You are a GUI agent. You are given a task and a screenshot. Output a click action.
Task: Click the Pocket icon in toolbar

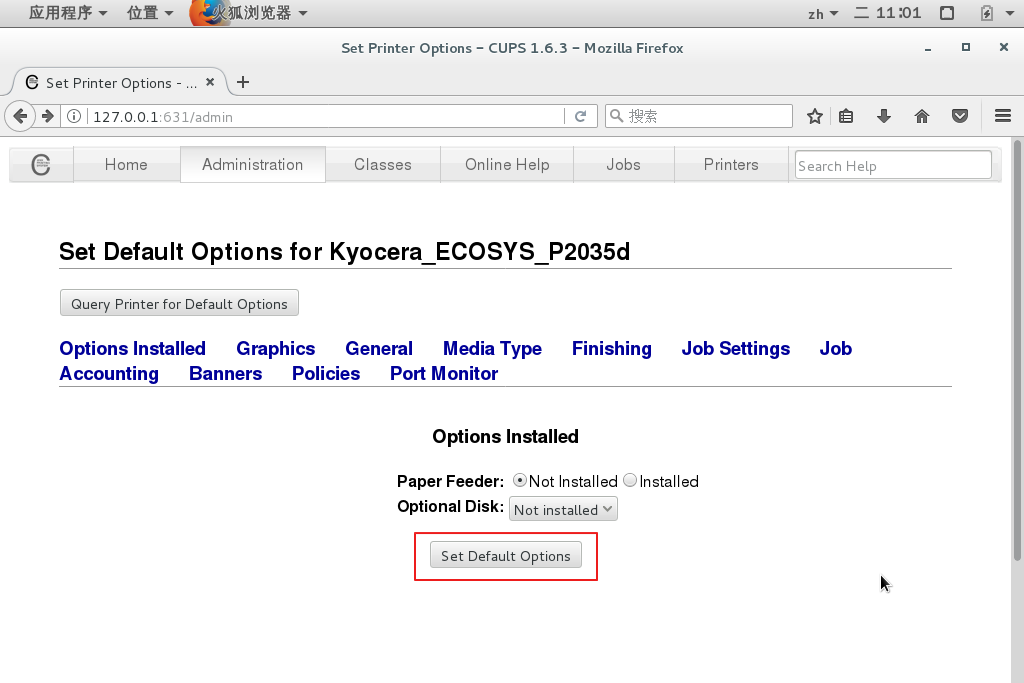click(960, 116)
